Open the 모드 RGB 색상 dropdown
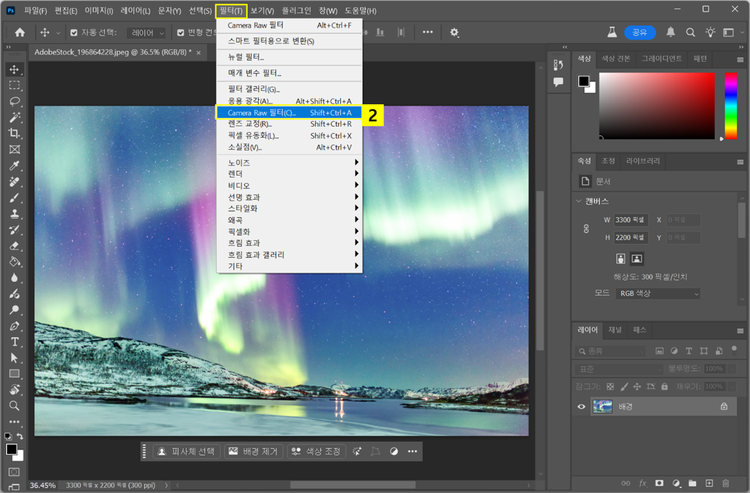This screenshot has width=750, height=493. point(658,293)
